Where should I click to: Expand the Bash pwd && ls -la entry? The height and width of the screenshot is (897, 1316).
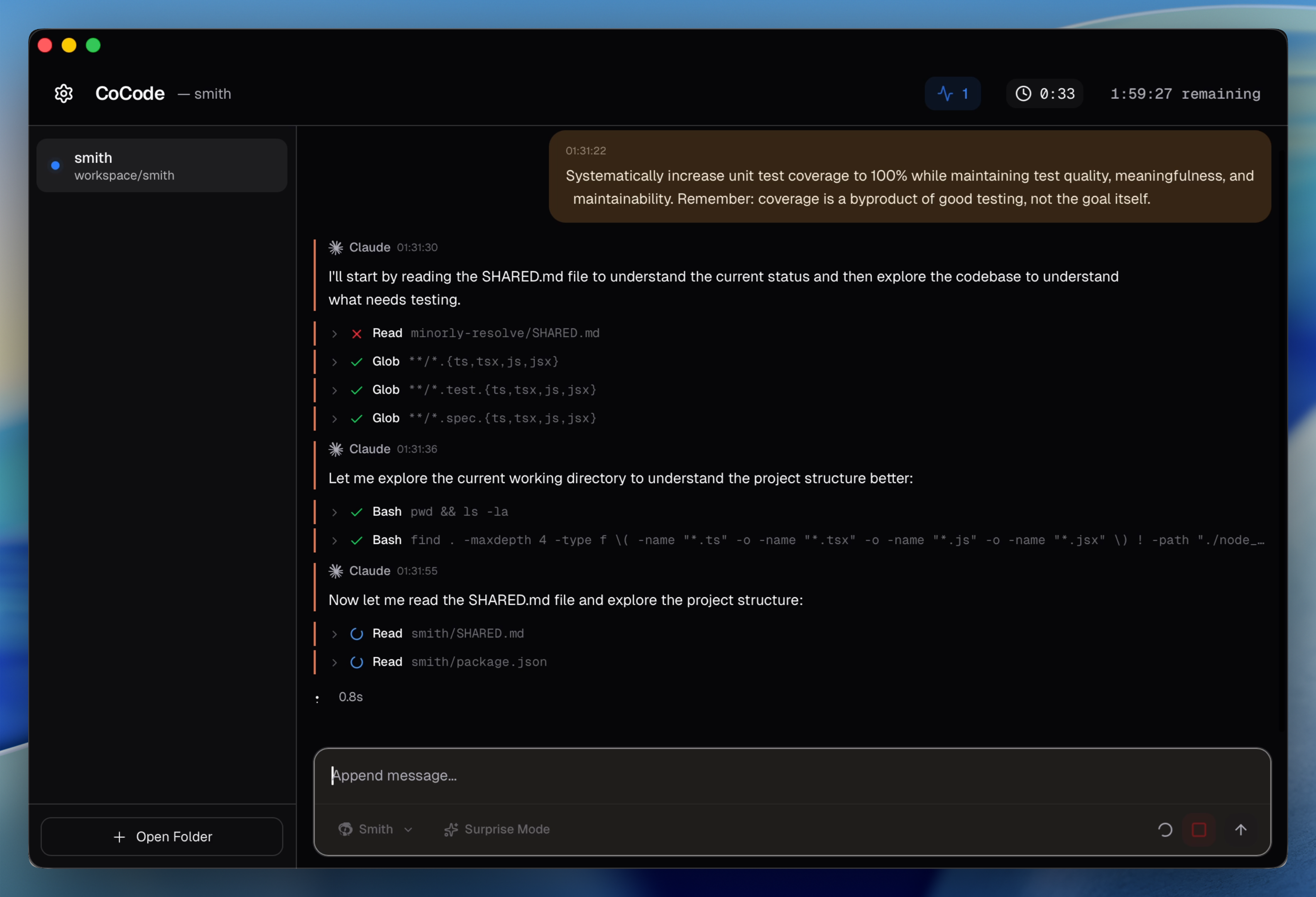click(335, 512)
